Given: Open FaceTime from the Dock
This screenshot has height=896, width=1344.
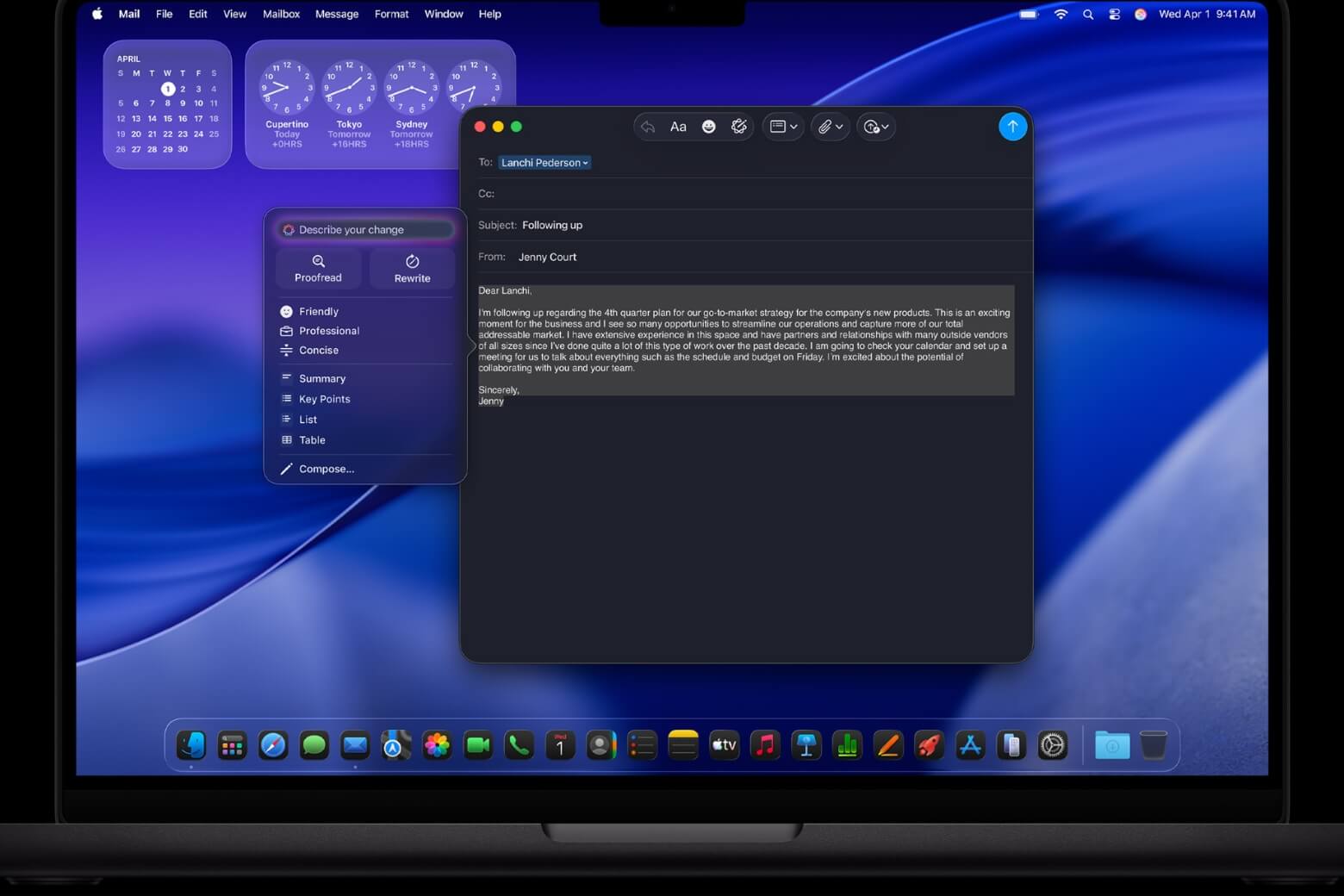Looking at the screenshot, I should pos(477,744).
